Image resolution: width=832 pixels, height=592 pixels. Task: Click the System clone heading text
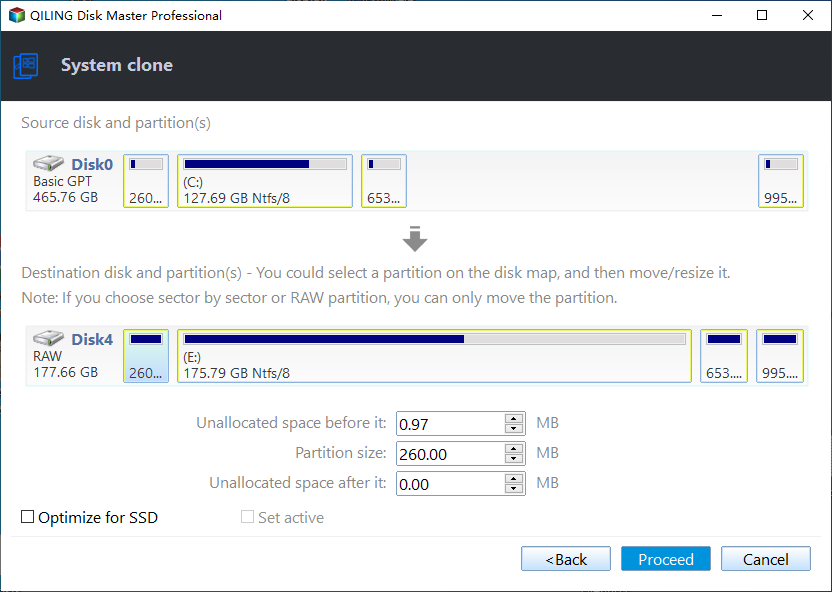(117, 65)
